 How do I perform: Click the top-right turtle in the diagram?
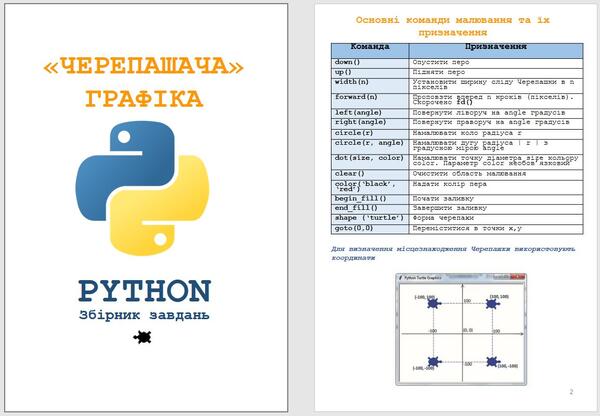click(492, 304)
